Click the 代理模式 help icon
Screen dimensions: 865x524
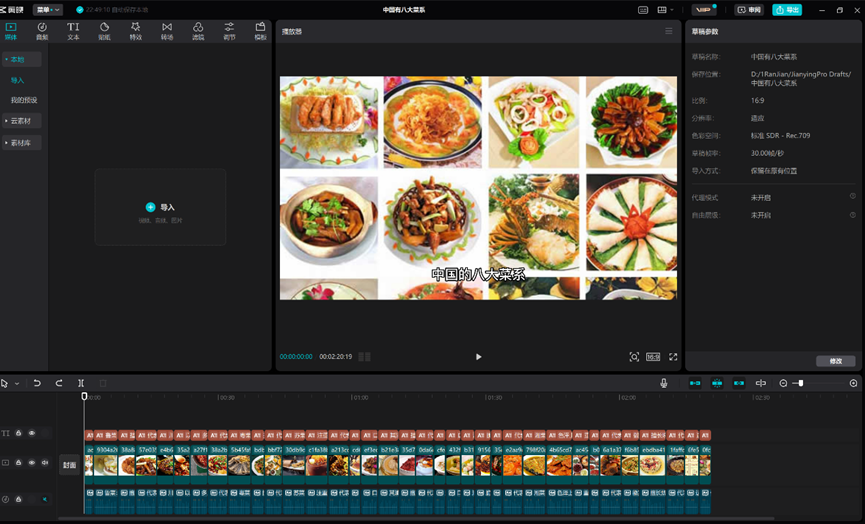853,196
